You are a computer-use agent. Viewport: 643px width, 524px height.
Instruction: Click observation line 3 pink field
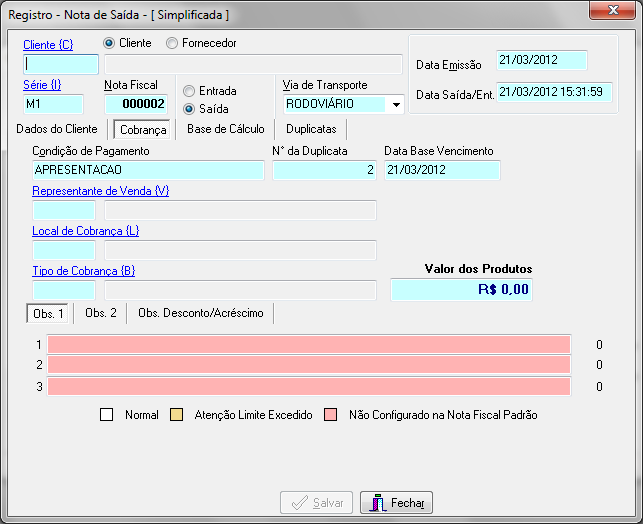(x=309, y=387)
